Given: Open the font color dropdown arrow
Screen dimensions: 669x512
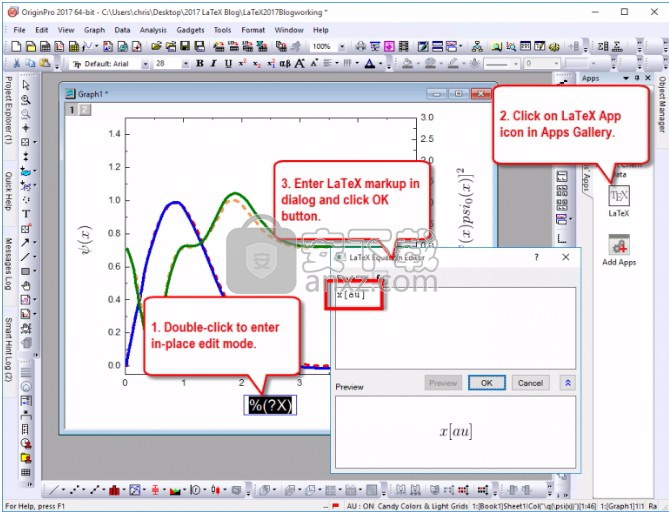Looking at the screenshot, I should (381, 64).
